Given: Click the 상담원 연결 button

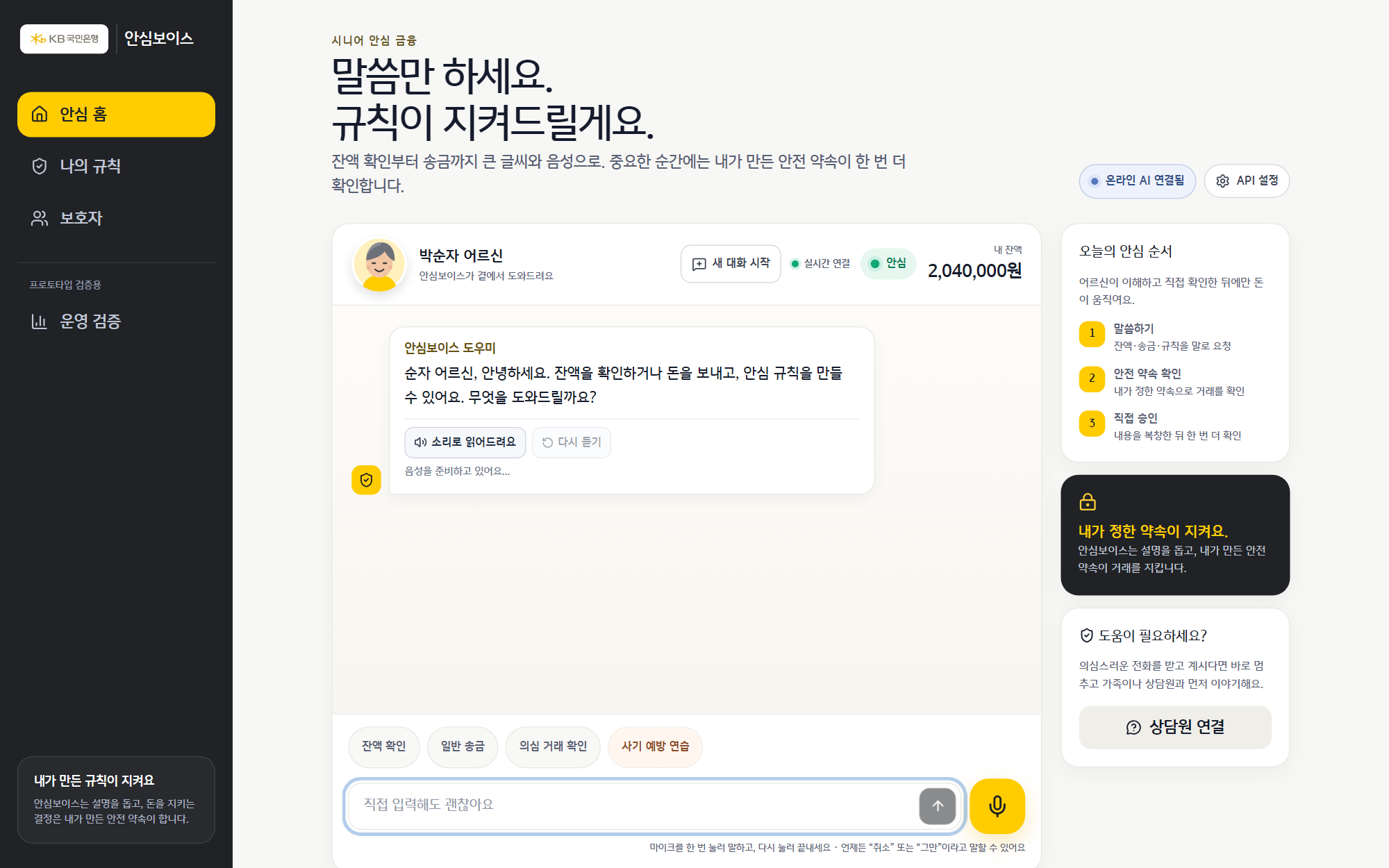Looking at the screenshot, I should coord(1175,727).
